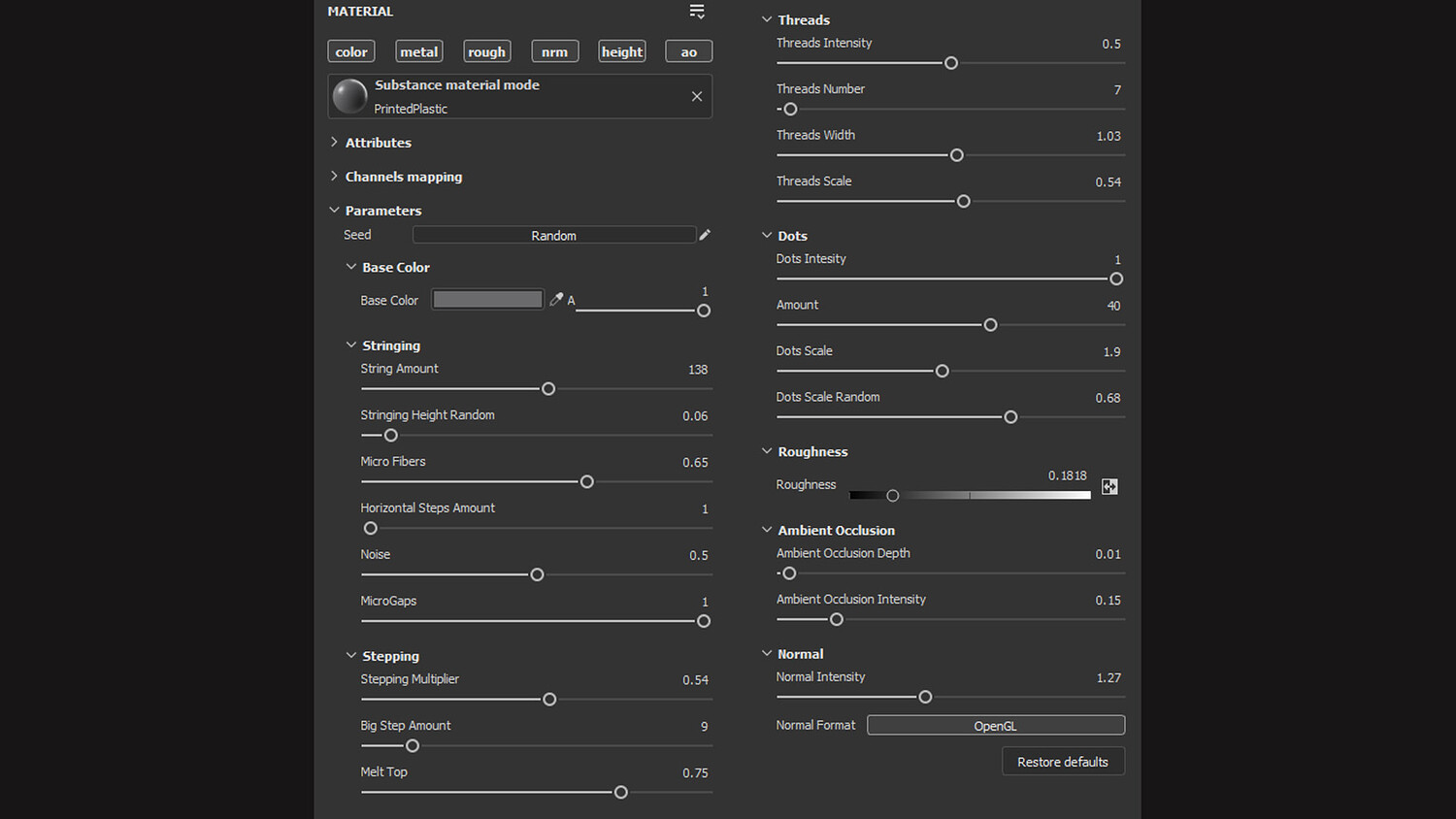Click the Random seed button
The height and width of the screenshot is (819, 1456).
(x=553, y=235)
